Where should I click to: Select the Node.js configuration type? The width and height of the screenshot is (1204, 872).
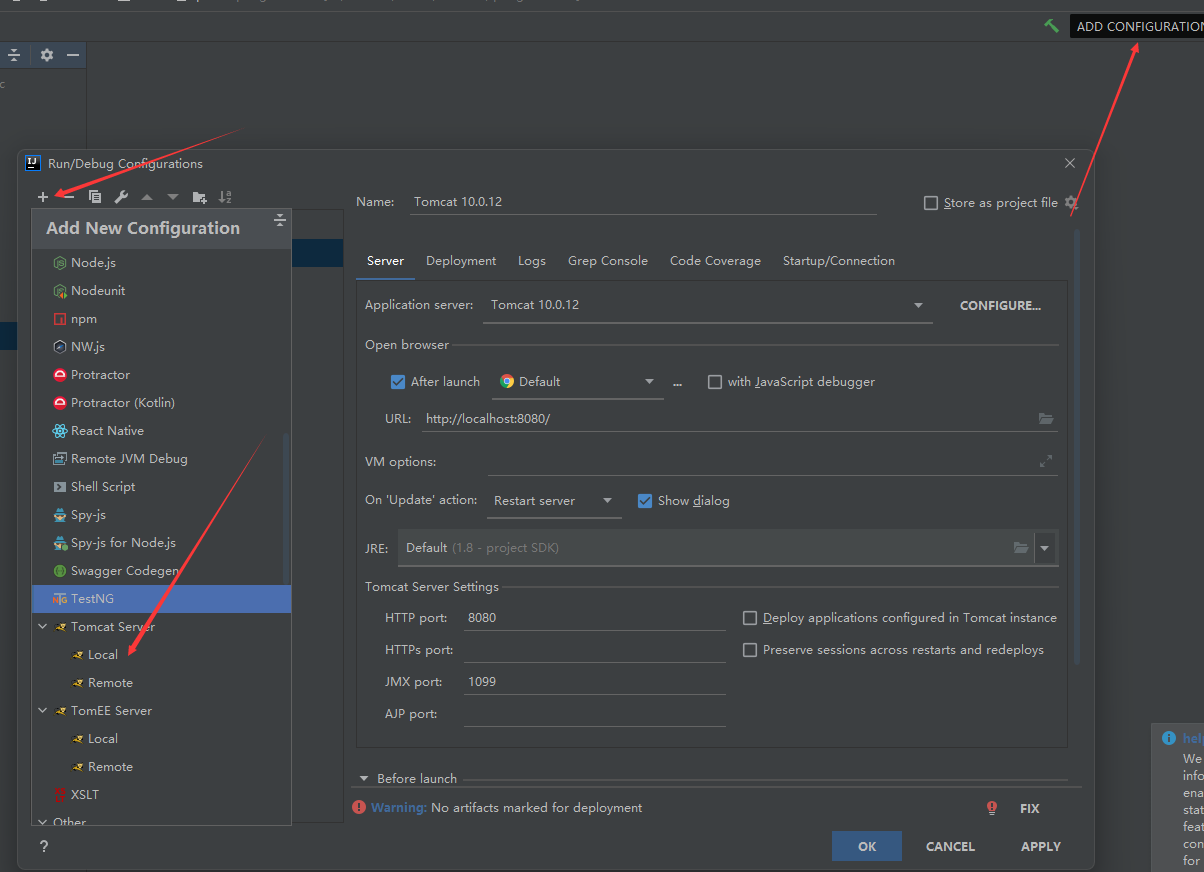coord(161,263)
